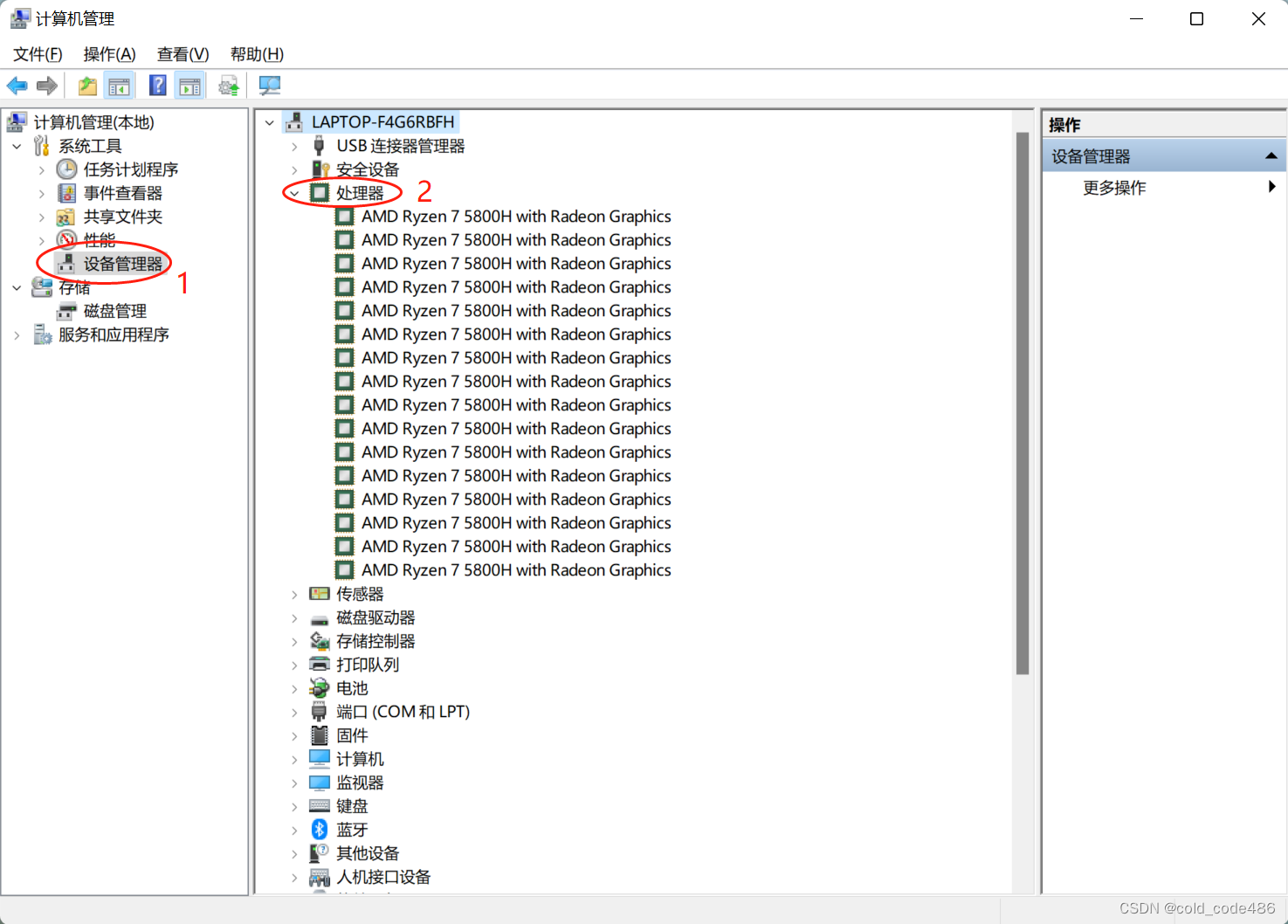This screenshot has width=1288, height=924.
Task: Click the USB连接器管理器 plug icon
Action: point(320,145)
